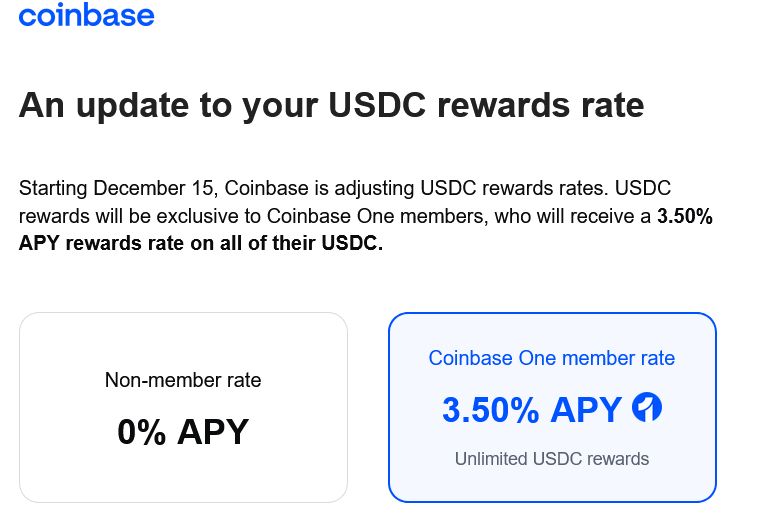Image resolution: width=760 pixels, height=527 pixels.
Task: Click the bold "3.50%" ending the paragraph's second line
Action: click(684, 216)
